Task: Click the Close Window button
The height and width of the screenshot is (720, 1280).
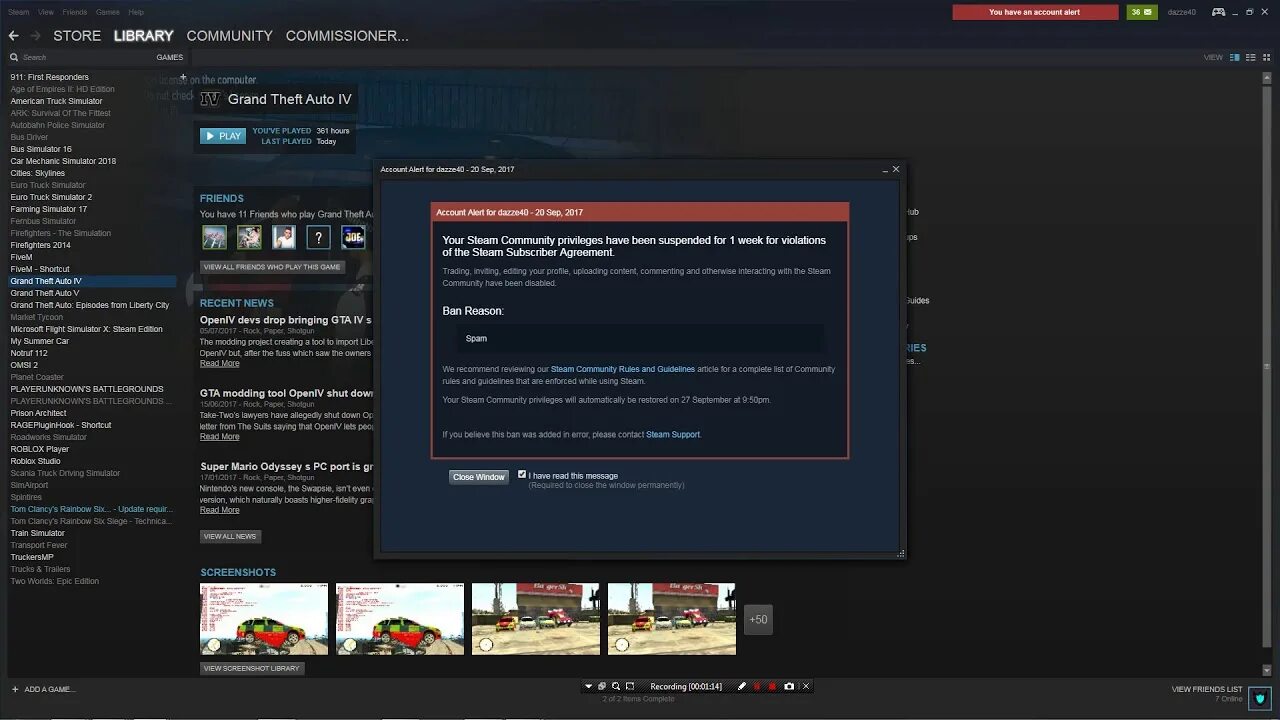Action: tap(479, 477)
